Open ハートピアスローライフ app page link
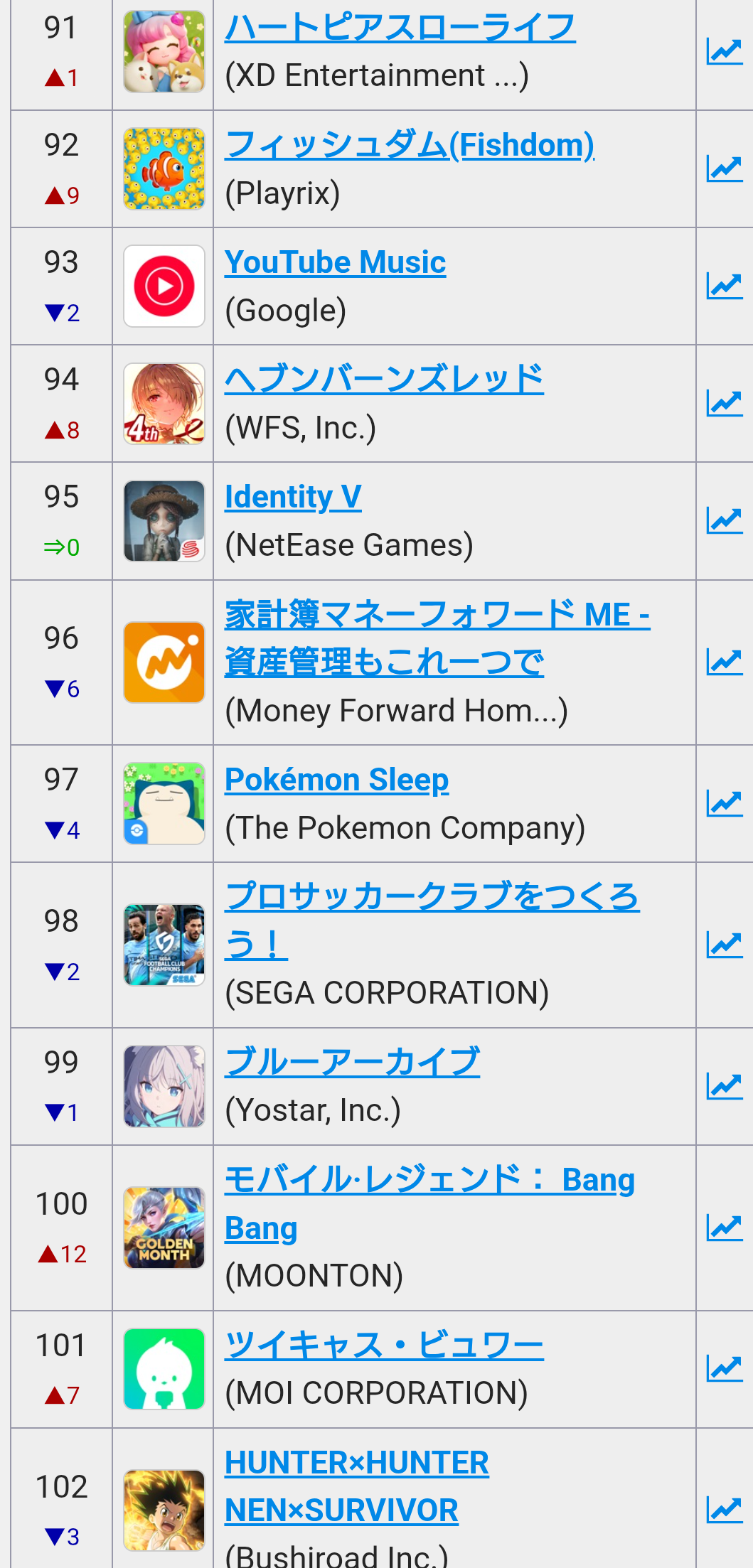 click(400, 28)
